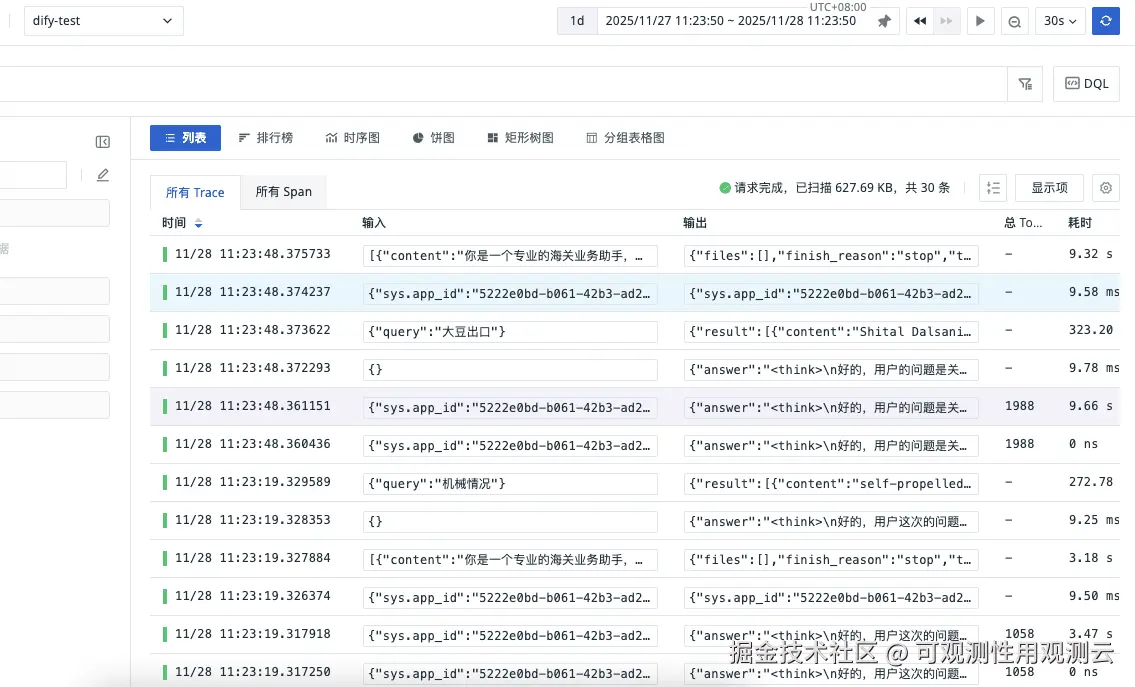Click the 3.18 s duration value
The image size is (1135, 687).
pos(1091,558)
